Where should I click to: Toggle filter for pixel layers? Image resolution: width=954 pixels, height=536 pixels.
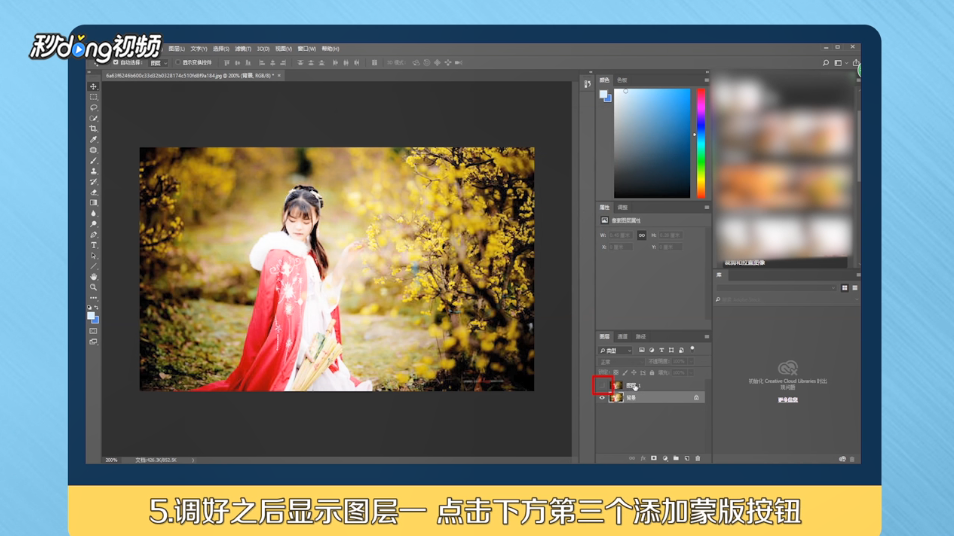pos(641,350)
